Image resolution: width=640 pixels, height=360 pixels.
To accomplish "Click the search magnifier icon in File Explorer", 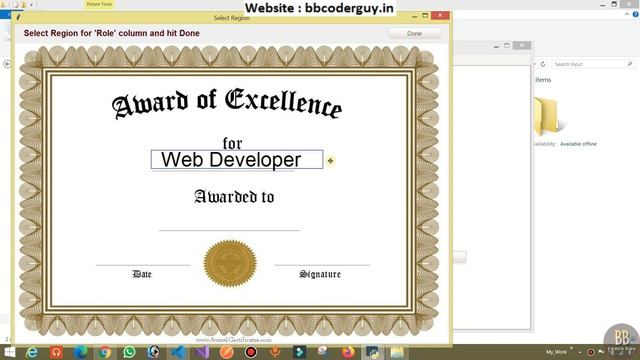I will click(x=630, y=64).
